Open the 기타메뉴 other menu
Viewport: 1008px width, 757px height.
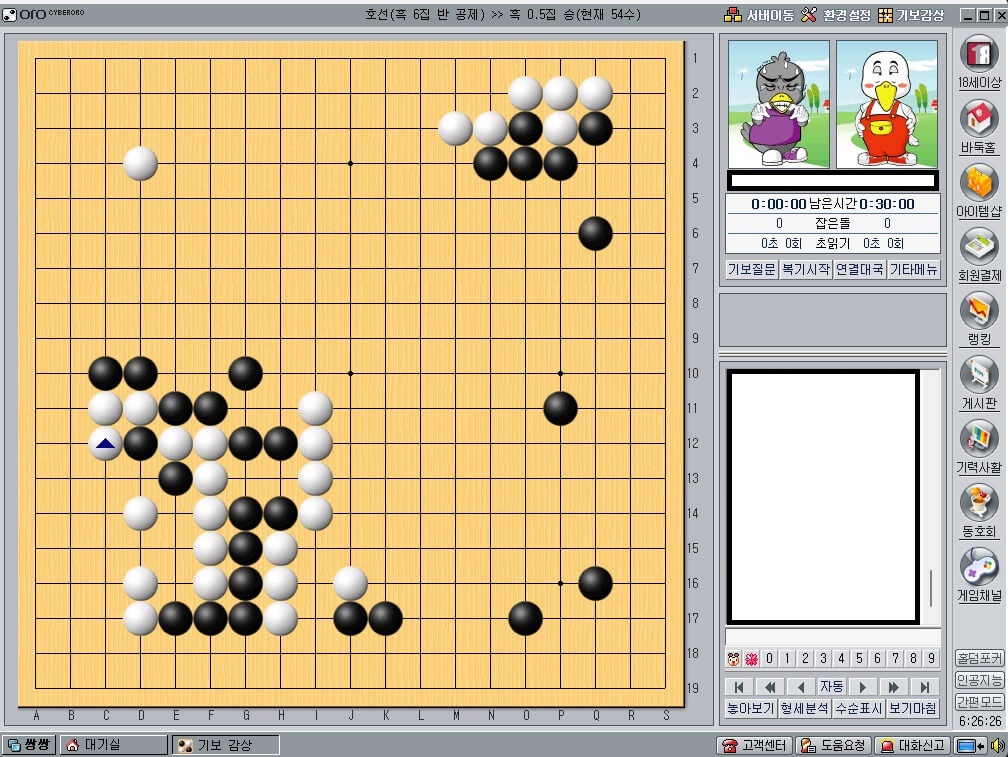(x=914, y=269)
